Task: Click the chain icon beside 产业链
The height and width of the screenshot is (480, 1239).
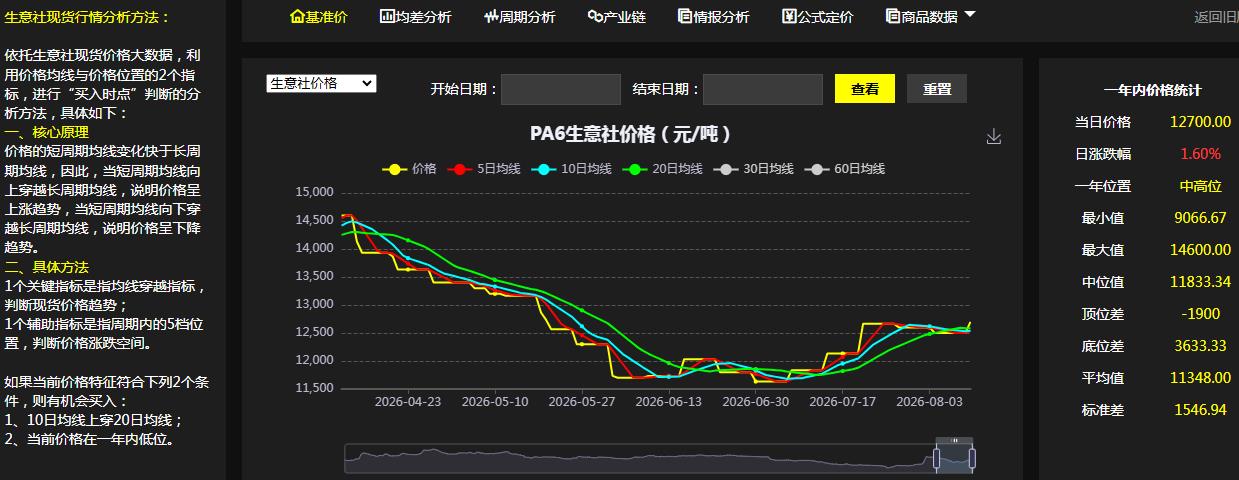Action: tap(594, 16)
